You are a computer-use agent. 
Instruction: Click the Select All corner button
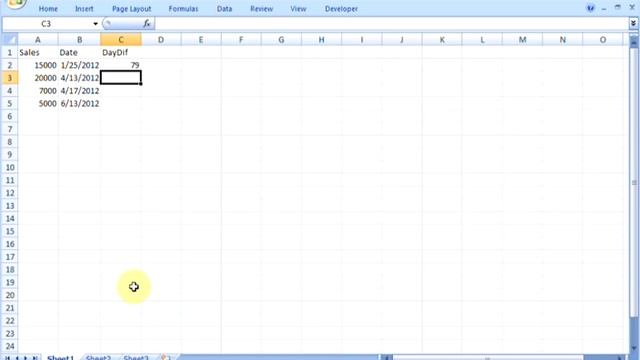click(9, 40)
